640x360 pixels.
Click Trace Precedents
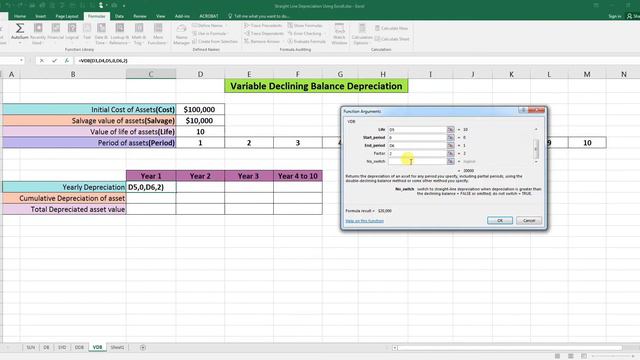point(263,25)
